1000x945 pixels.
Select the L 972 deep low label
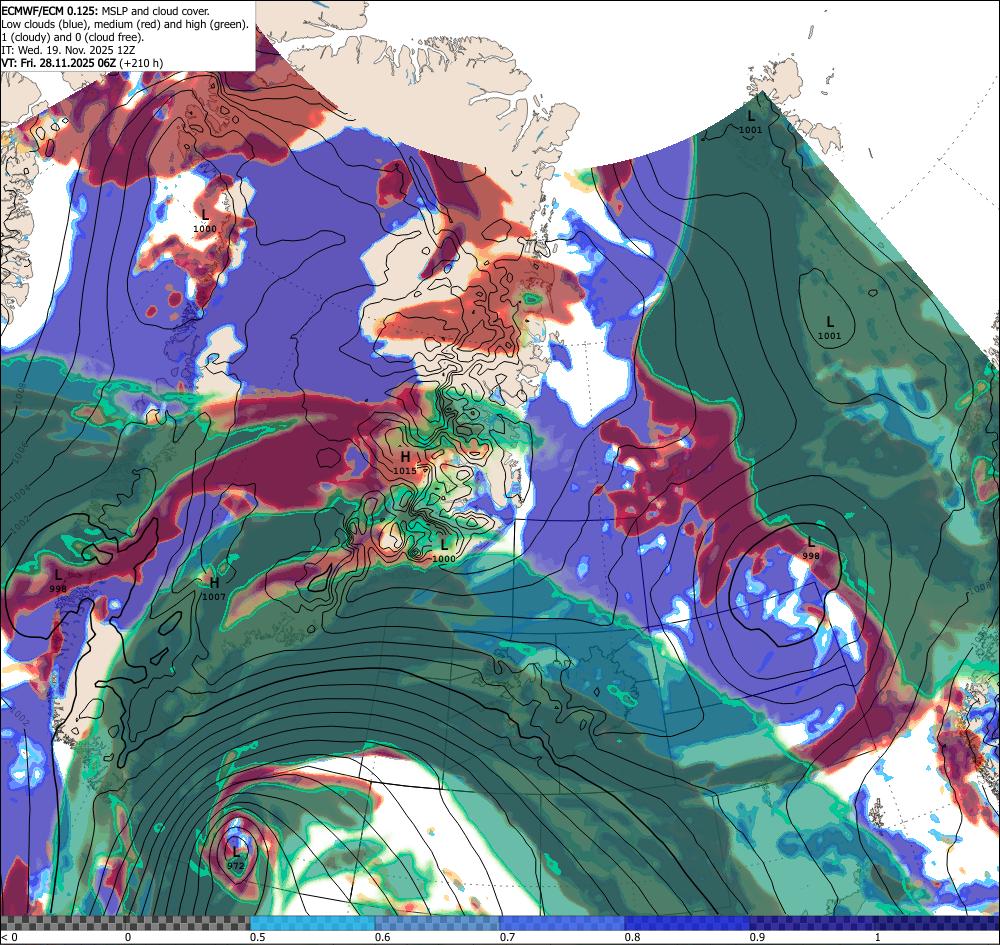click(235, 858)
